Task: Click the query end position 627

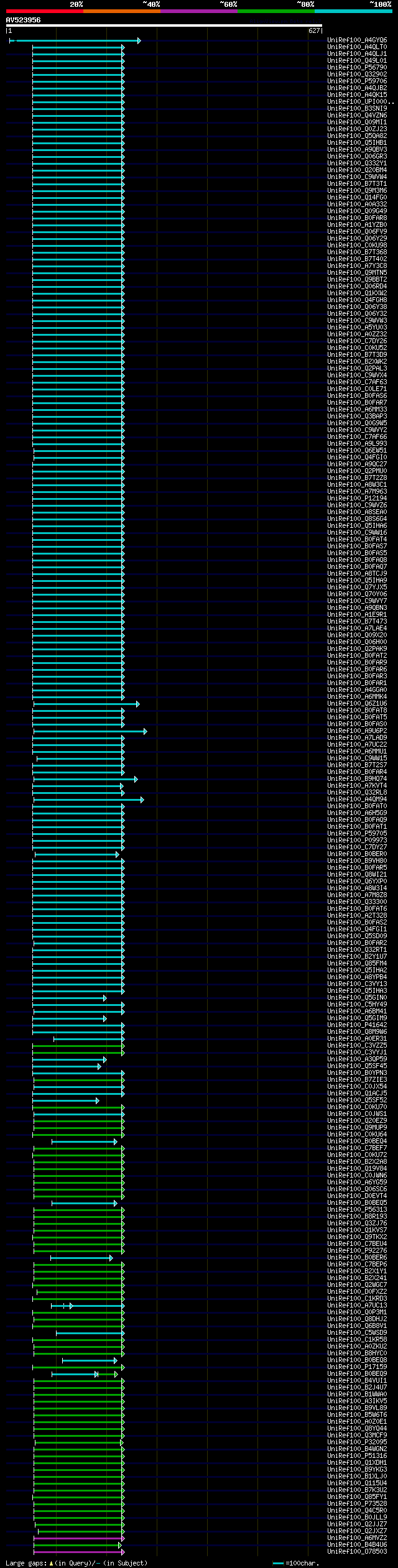Action: point(314,30)
